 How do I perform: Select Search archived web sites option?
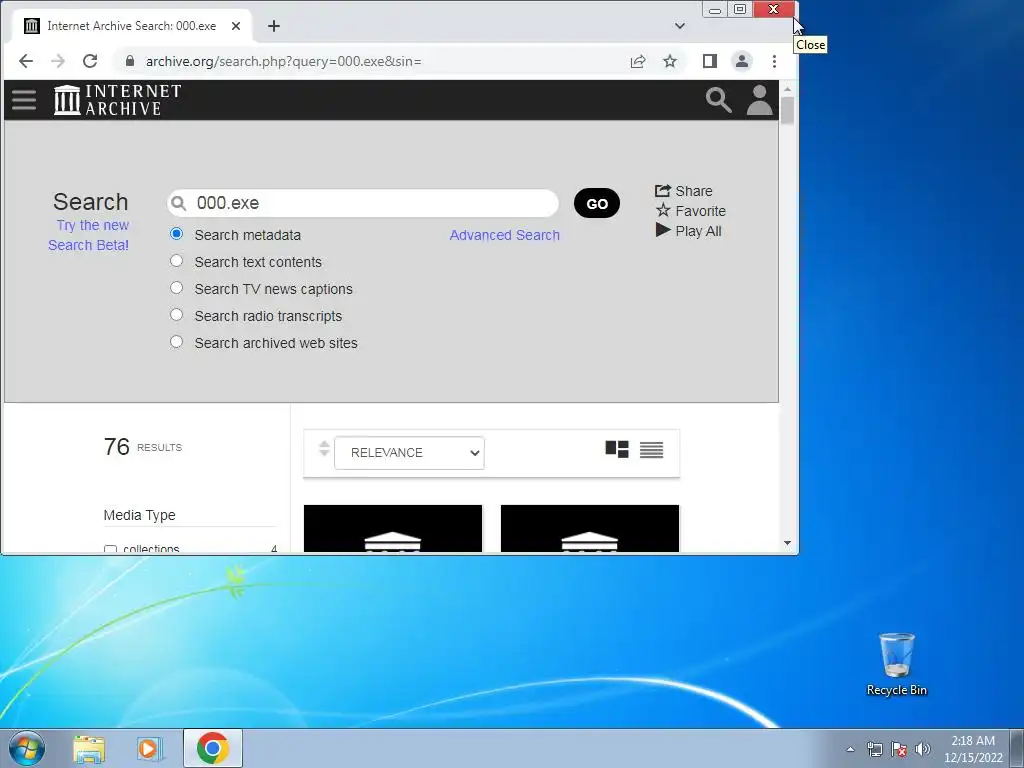(x=176, y=342)
